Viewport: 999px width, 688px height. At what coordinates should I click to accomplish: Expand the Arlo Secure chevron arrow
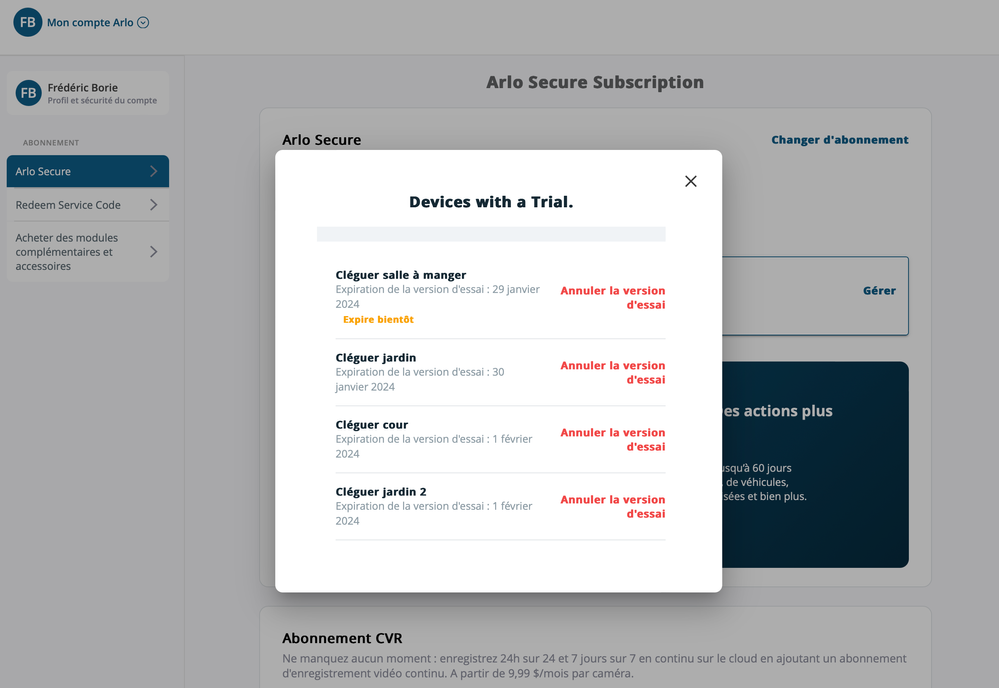tap(154, 171)
